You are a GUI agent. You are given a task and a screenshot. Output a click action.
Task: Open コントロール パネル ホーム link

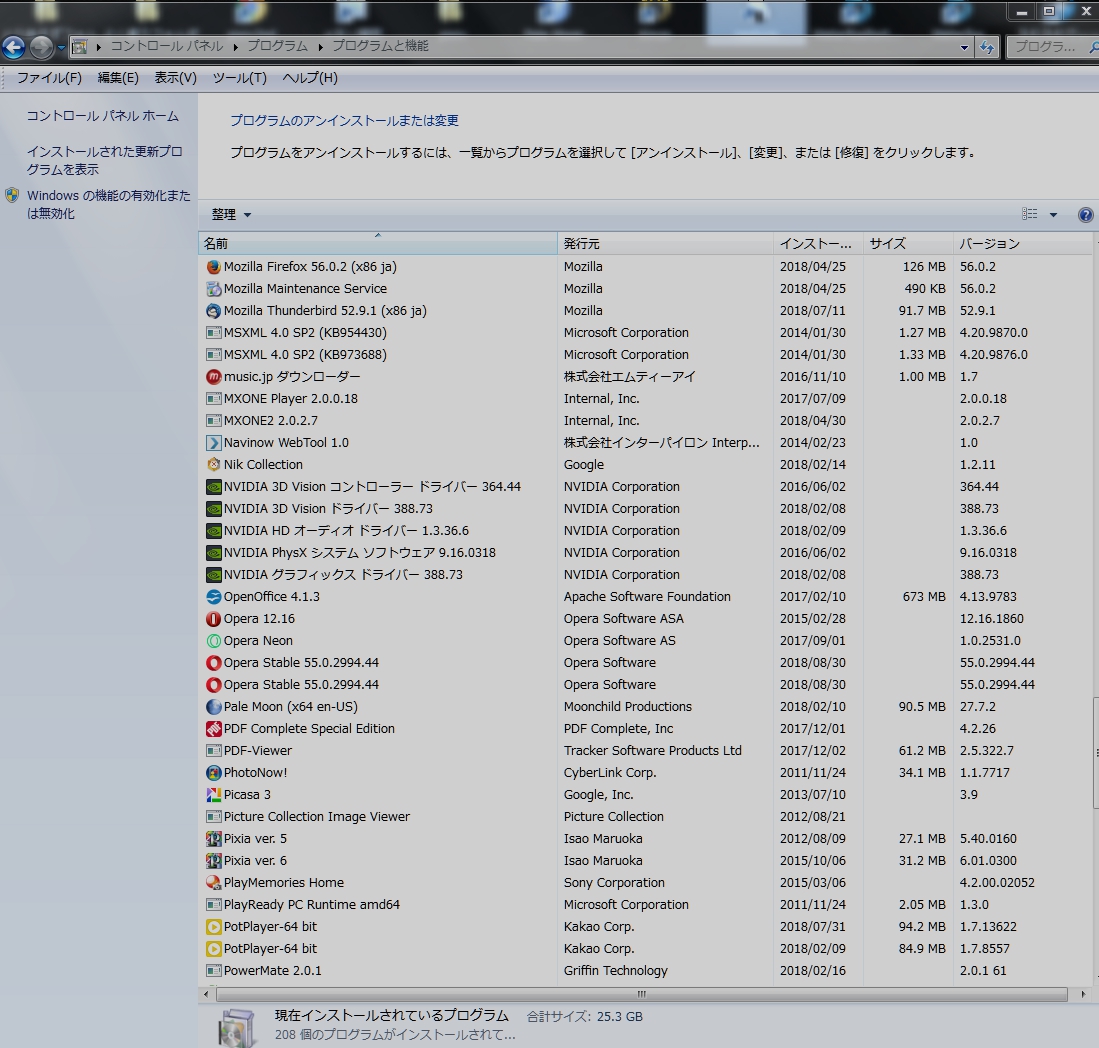pos(103,116)
